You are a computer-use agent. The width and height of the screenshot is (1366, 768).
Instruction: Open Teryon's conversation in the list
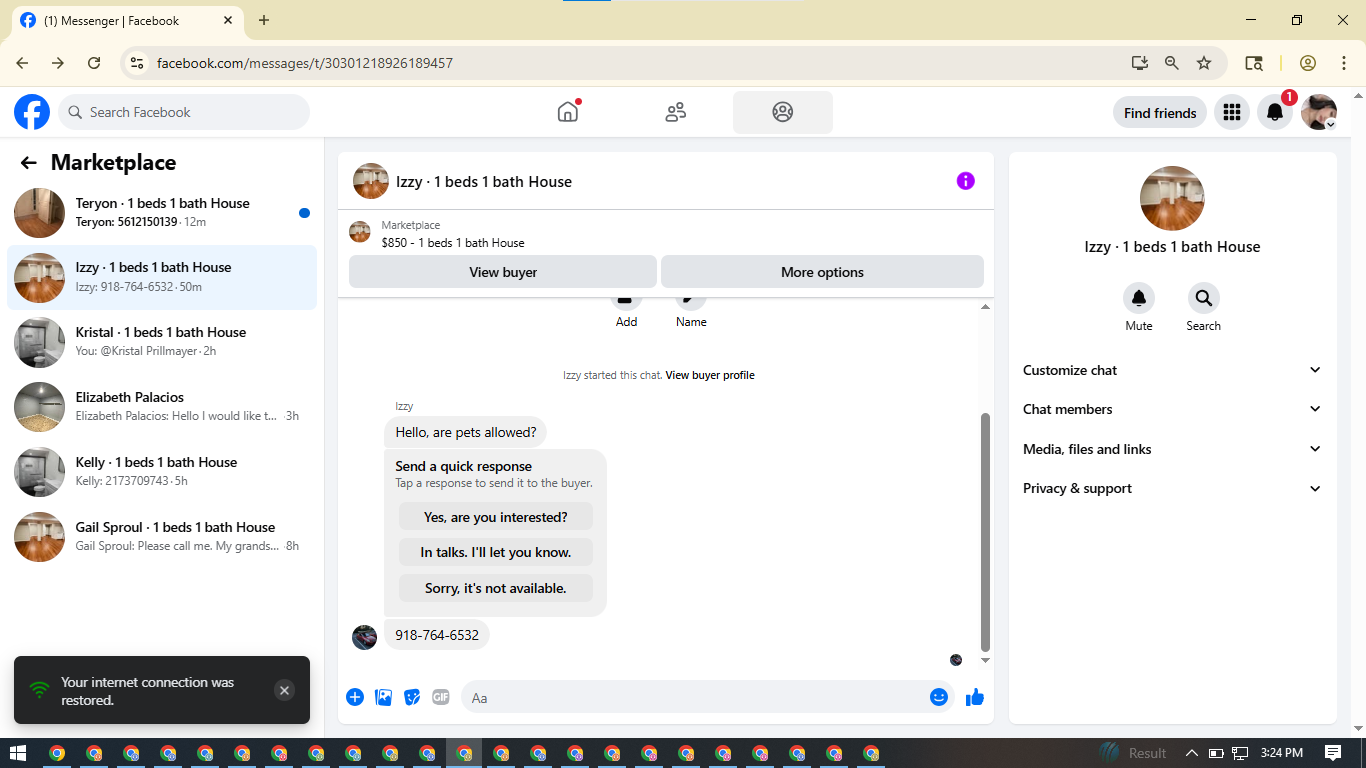pos(162,212)
